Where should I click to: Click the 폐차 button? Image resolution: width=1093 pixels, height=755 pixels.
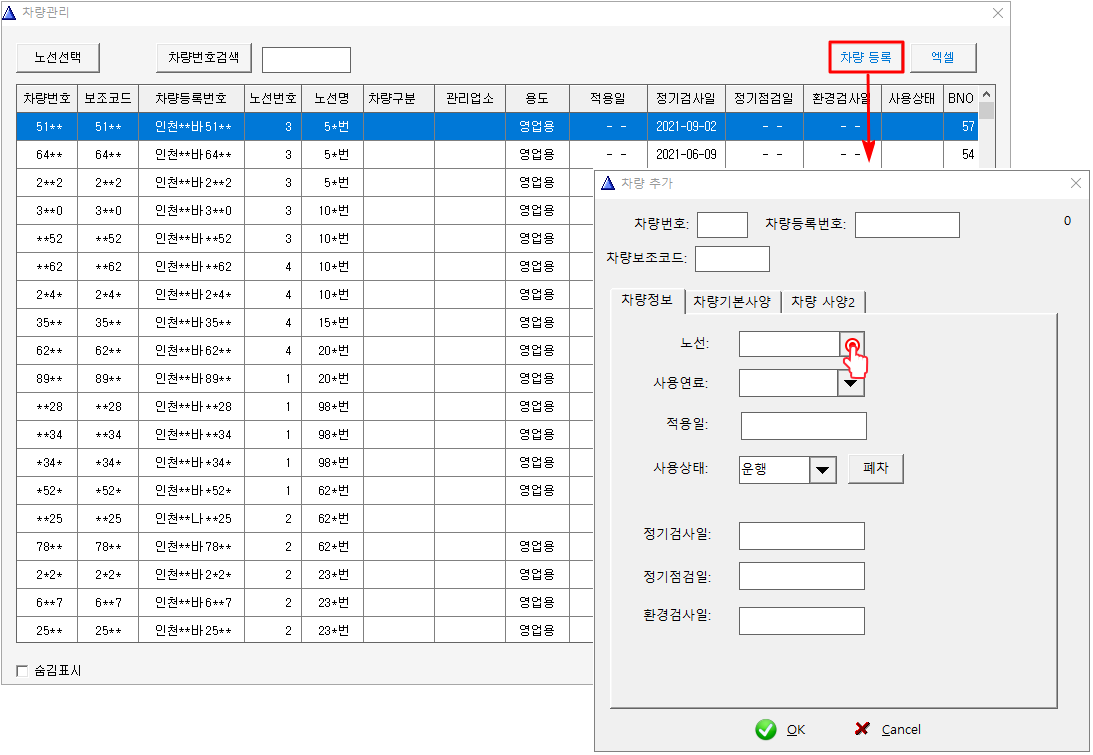[876, 468]
